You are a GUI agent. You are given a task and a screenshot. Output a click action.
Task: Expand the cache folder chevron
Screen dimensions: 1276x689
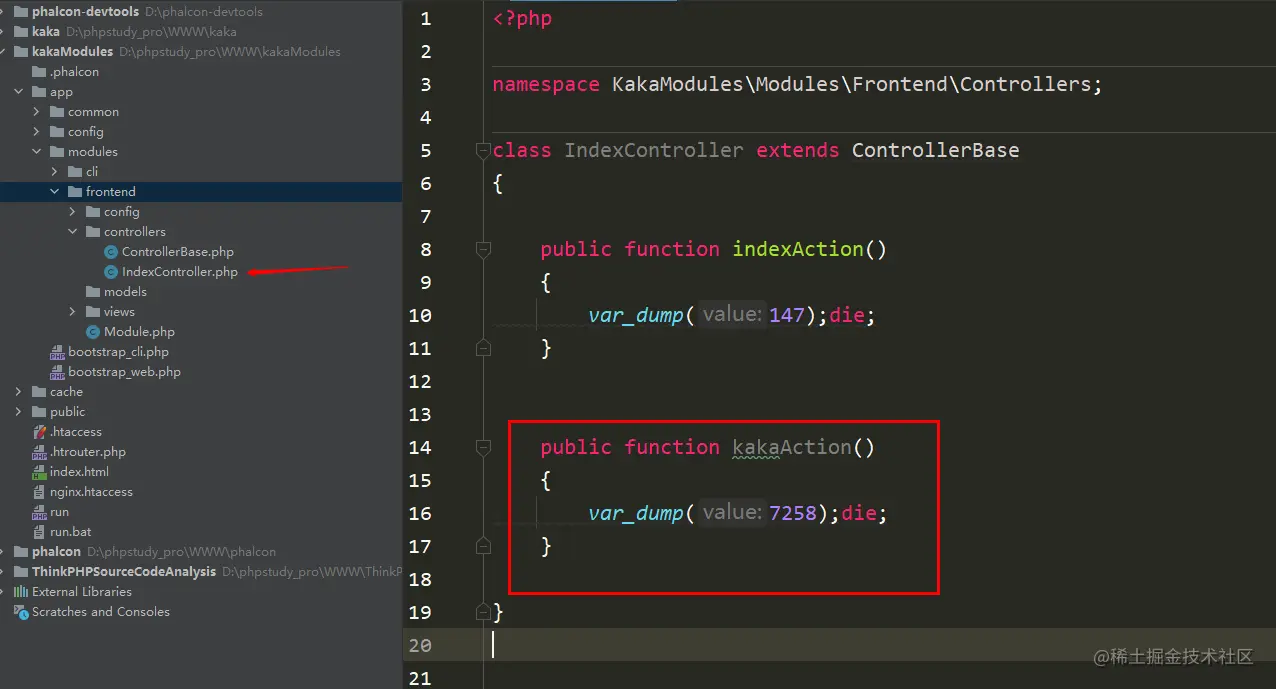19,392
